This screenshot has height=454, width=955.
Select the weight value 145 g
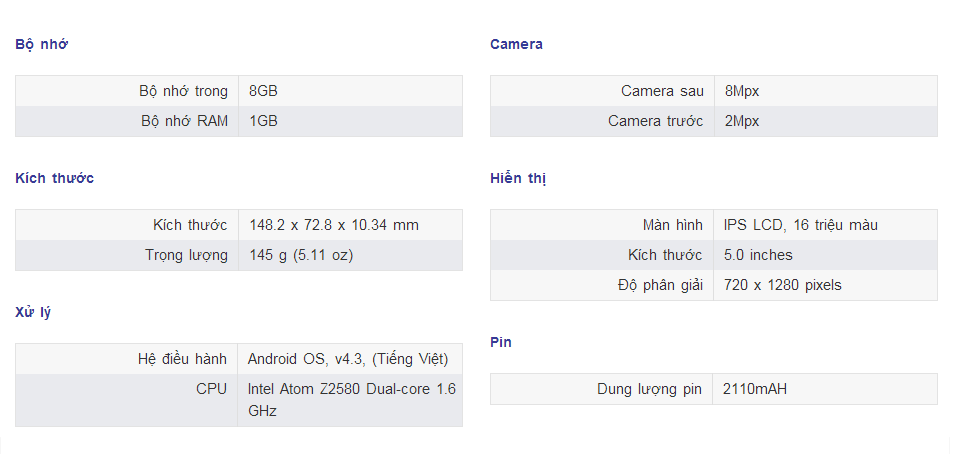[301, 255]
